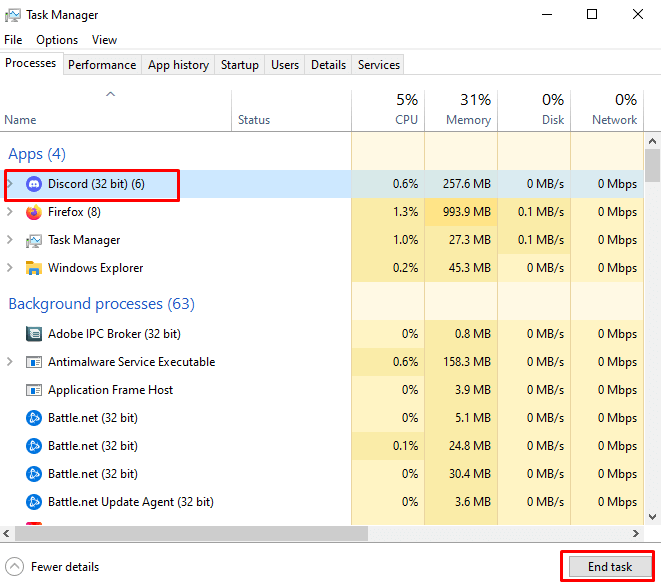Select the Firefox (8) row text
This screenshot has width=661, height=583.
74,212
